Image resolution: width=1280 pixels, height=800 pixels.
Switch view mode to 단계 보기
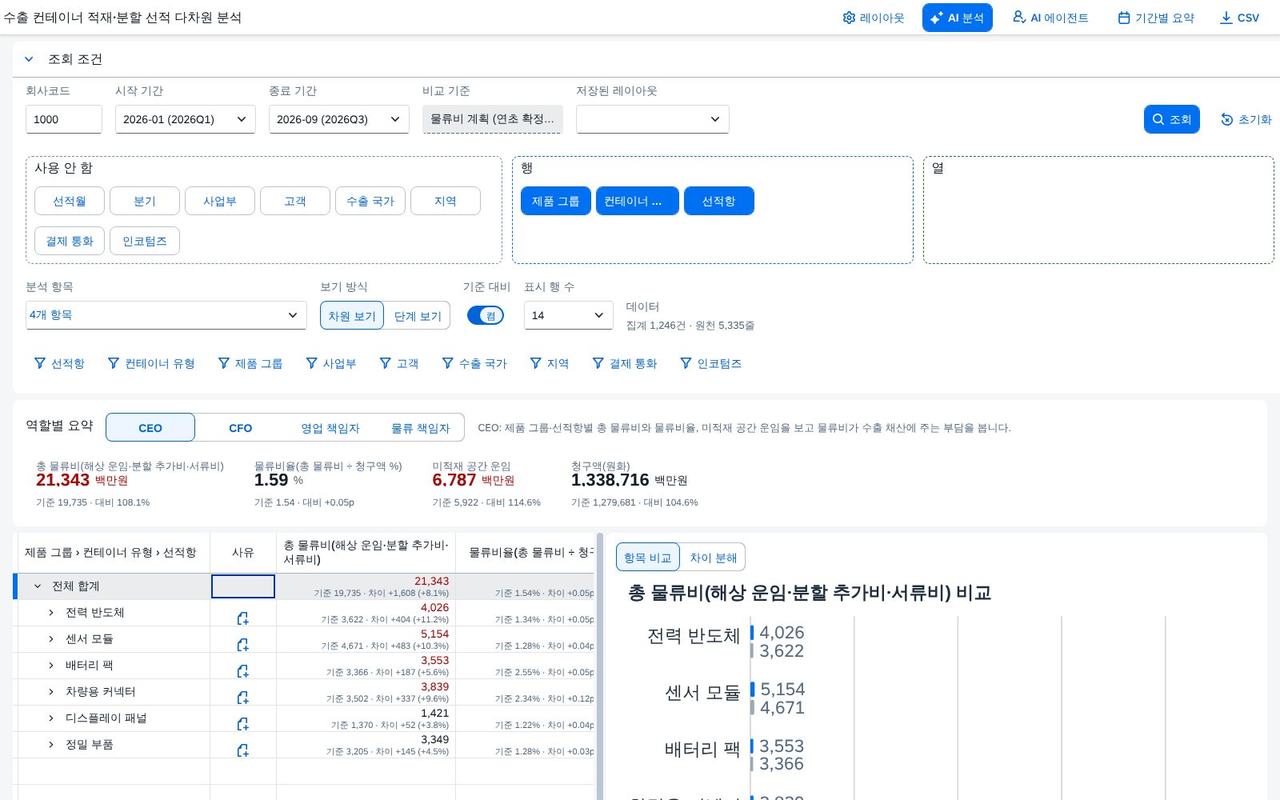pos(417,316)
